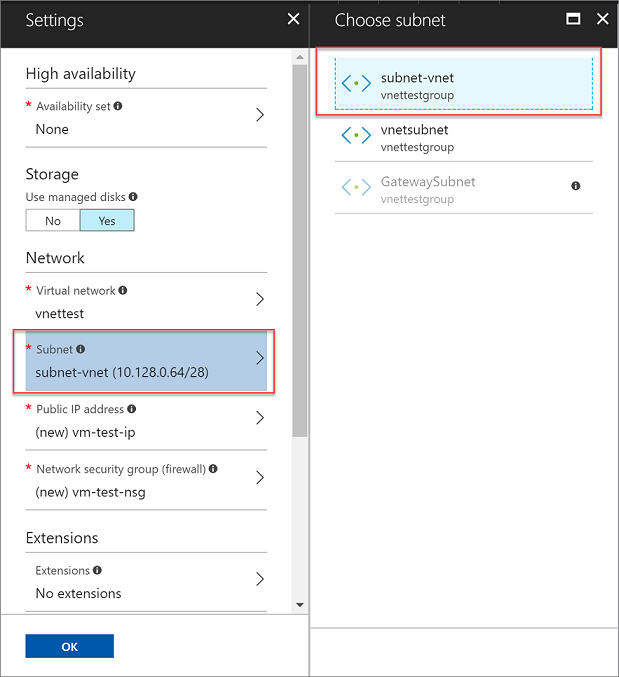Click vnettest virtual network value
The image size is (619, 677).
(x=60, y=313)
